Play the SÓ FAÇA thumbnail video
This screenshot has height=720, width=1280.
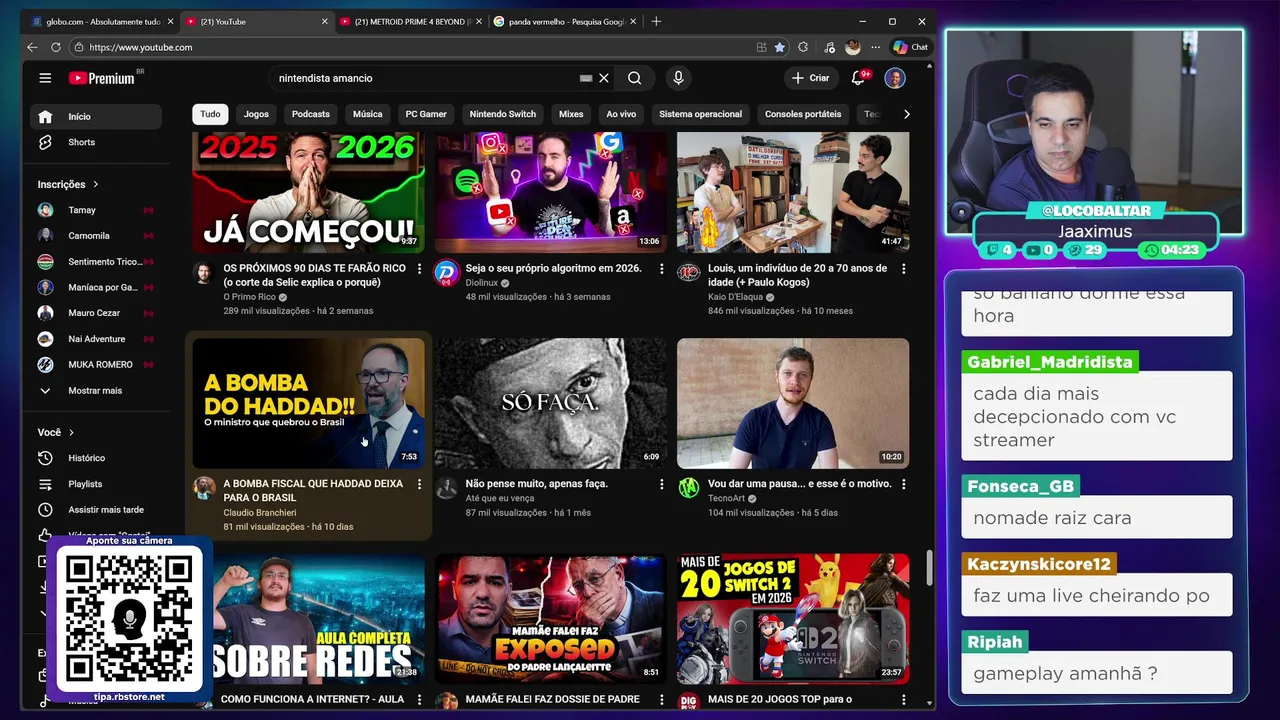point(550,403)
